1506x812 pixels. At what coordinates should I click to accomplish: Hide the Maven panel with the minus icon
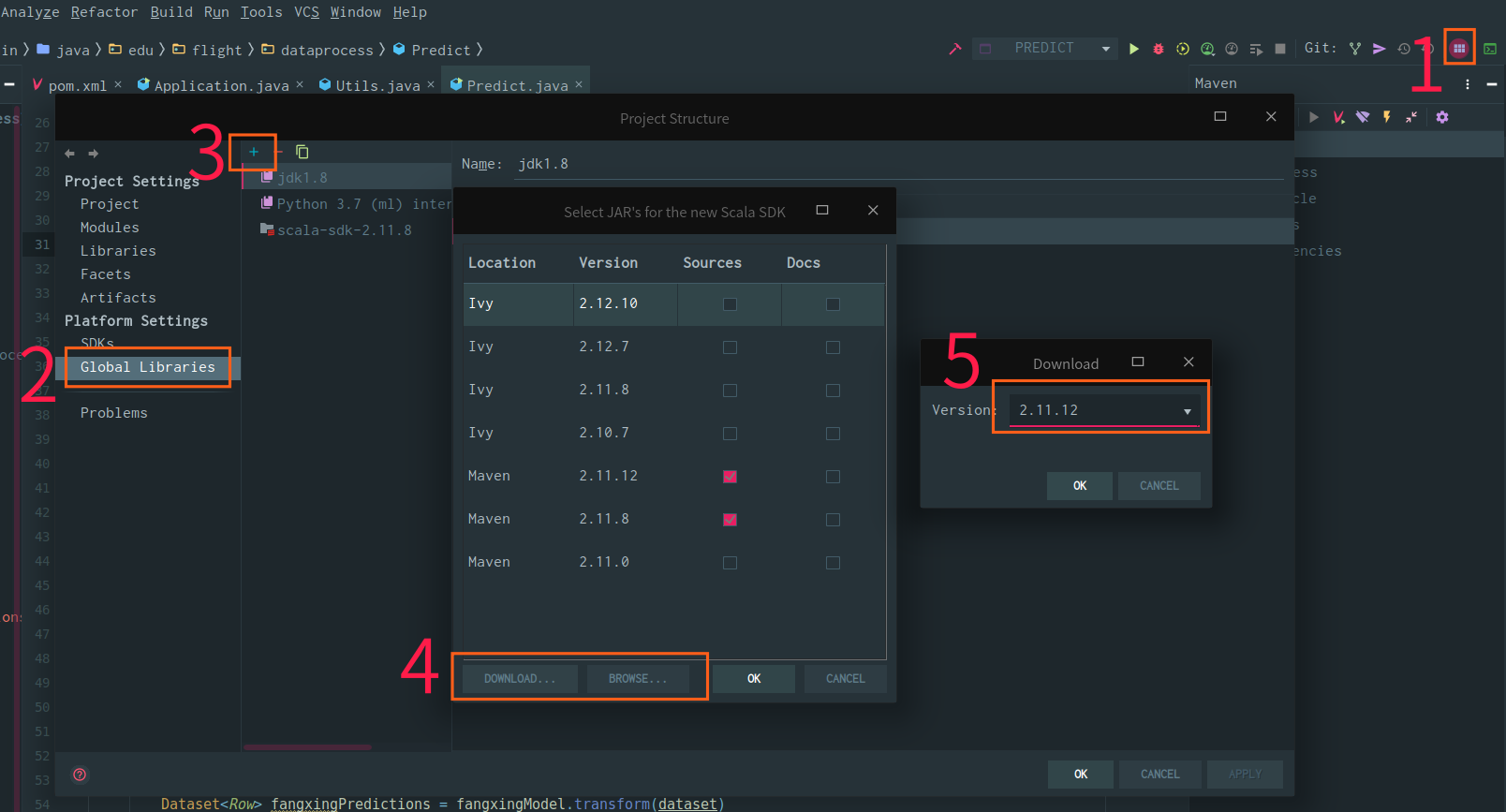point(1492,84)
